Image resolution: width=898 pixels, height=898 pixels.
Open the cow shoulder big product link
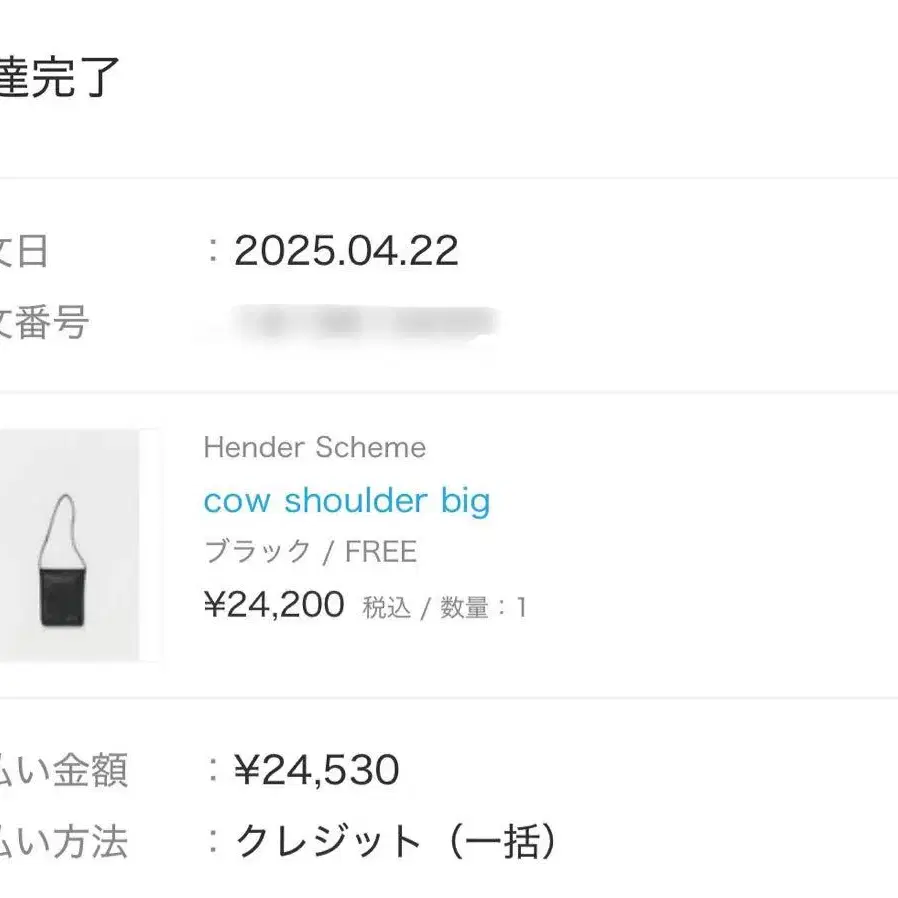tap(346, 500)
